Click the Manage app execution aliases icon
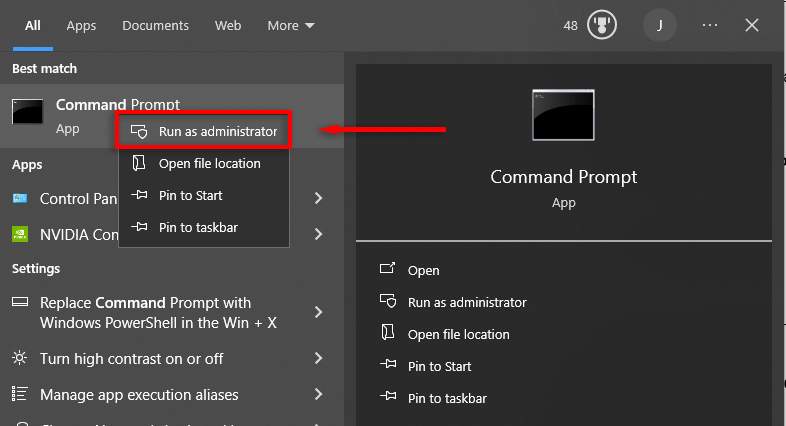The height and width of the screenshot is (426, 786). click(x=20, y=395)
